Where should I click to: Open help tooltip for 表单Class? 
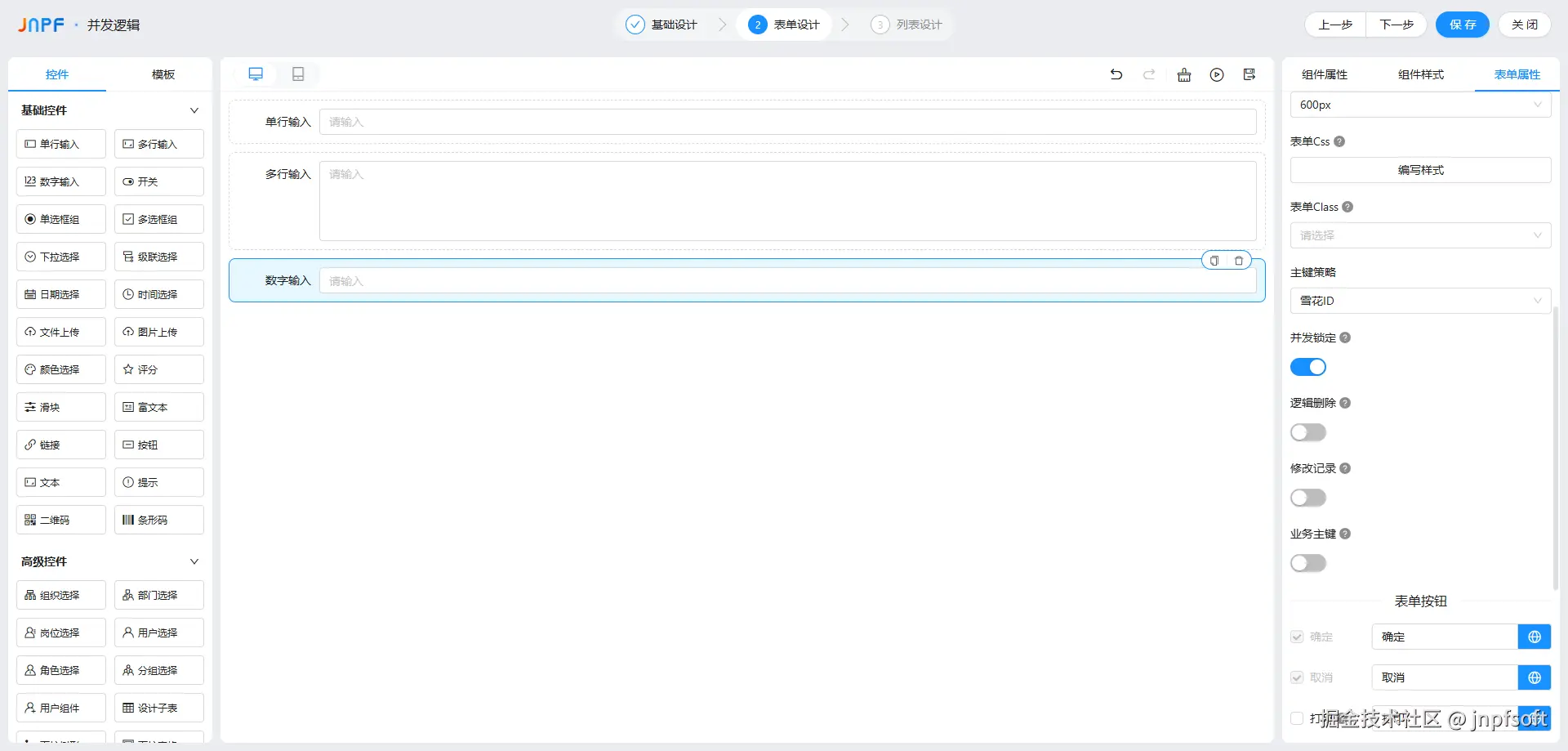click(1347, 207)
